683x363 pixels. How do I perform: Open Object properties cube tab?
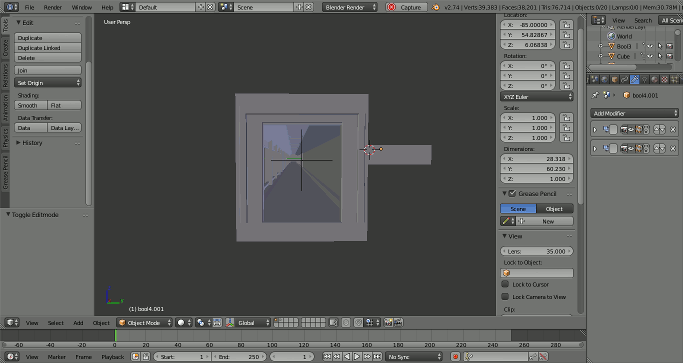(x=615, y=79)
